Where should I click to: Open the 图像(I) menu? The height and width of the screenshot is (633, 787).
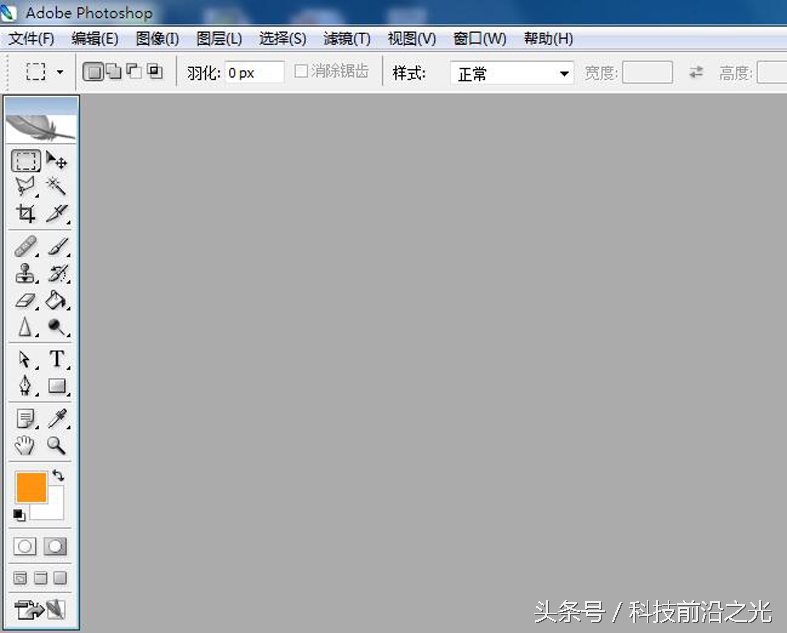[157, 39]
